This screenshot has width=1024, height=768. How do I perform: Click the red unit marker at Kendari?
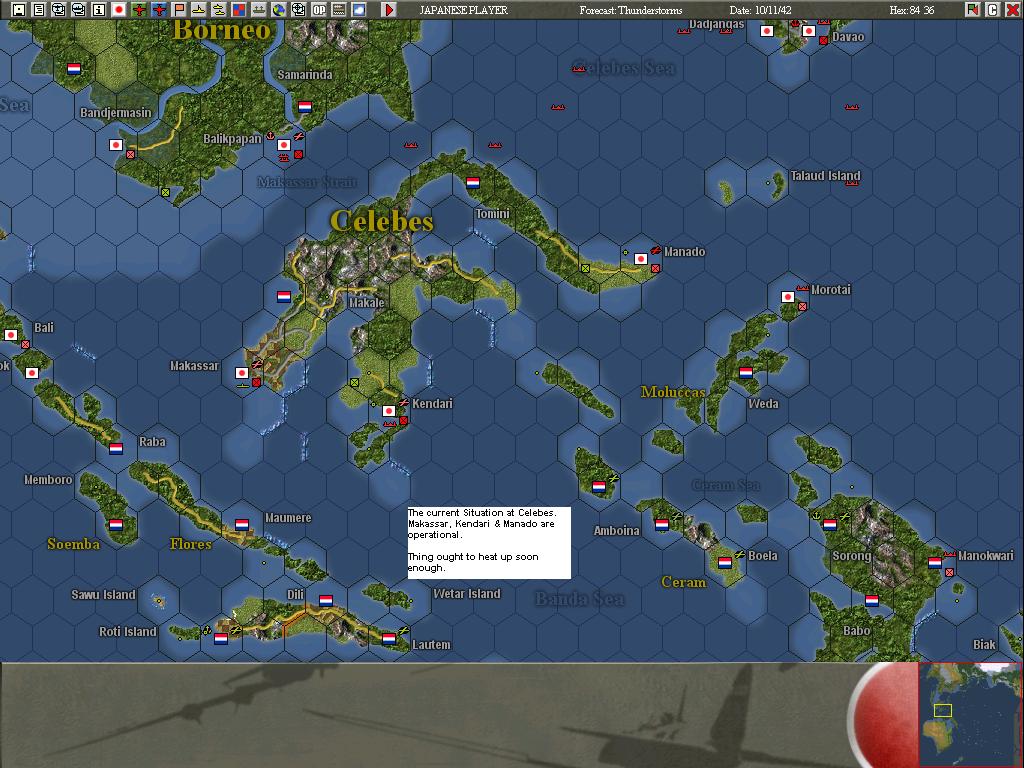pyautogui.click(x=403, y=420)
